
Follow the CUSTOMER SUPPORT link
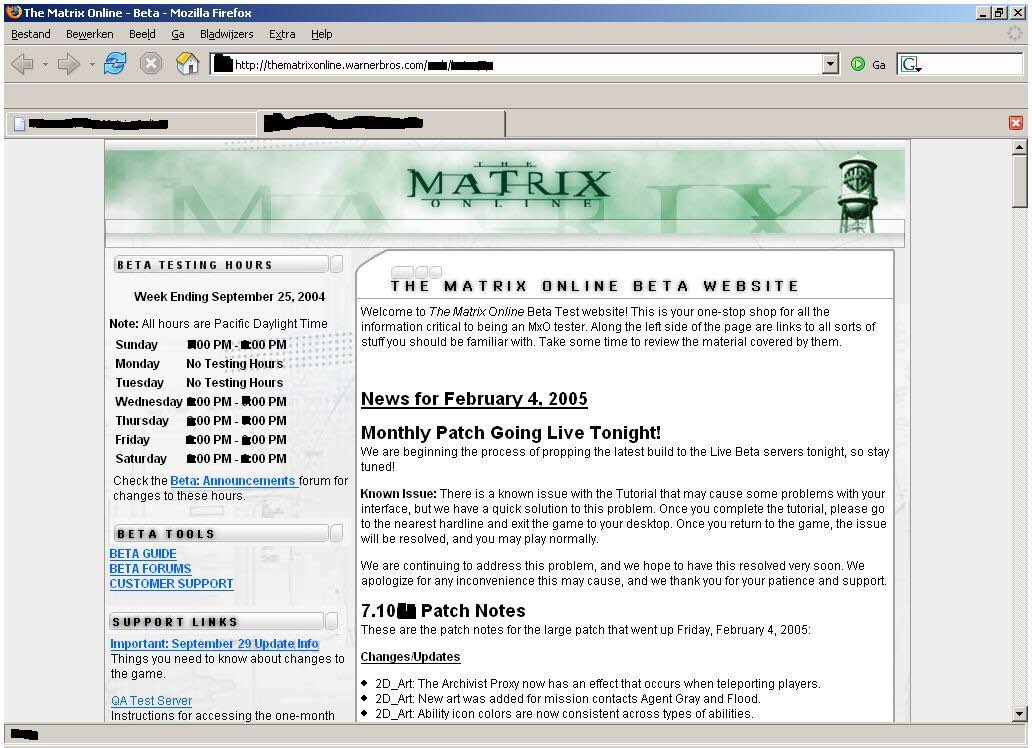[x=171, y=584]
